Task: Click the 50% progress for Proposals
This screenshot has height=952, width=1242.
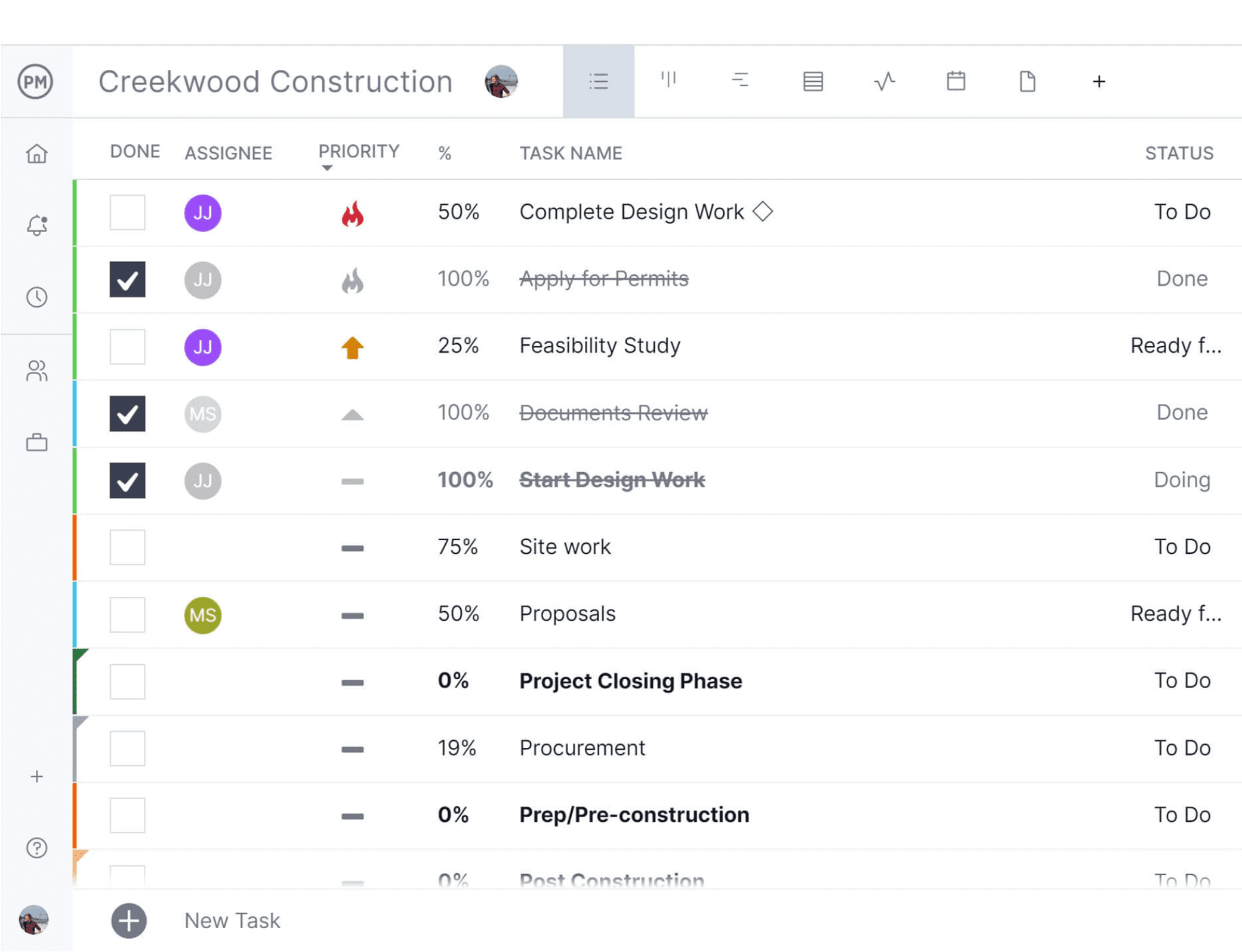Action: pyautogui.click(x=458, y=613)
